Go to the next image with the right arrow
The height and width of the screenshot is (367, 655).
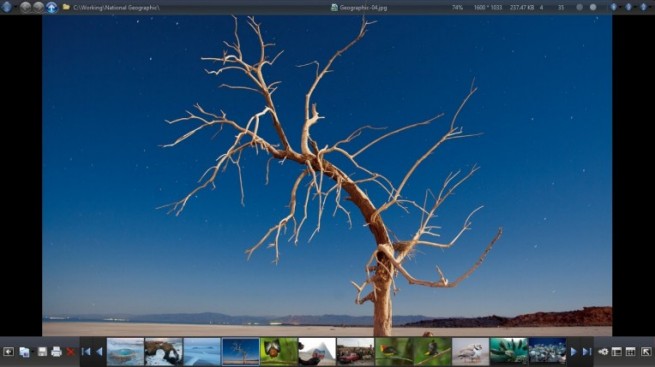(x=574, y=352)
